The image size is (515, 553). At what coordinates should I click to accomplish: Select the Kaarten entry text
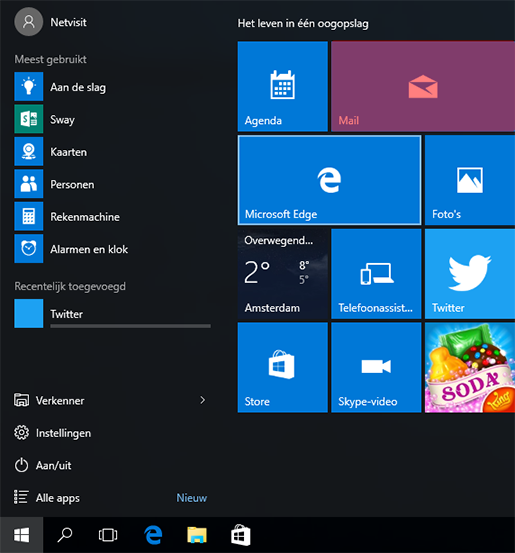[x=68, y=152]
